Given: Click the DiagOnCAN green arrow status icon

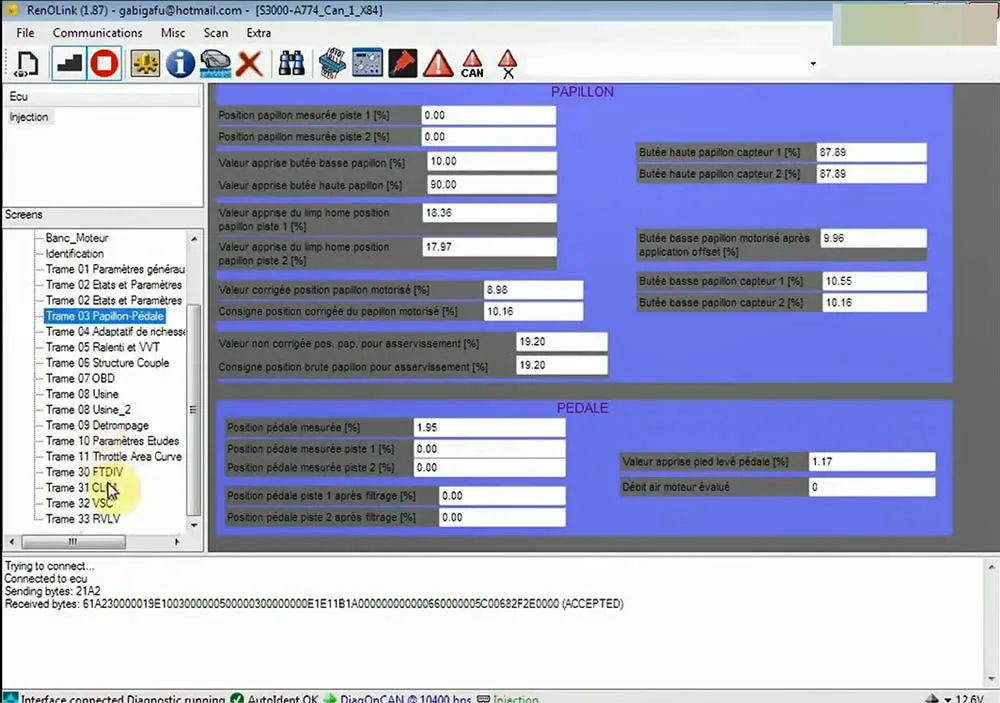Looking at the screenshot, I should (x=330, y=698).
